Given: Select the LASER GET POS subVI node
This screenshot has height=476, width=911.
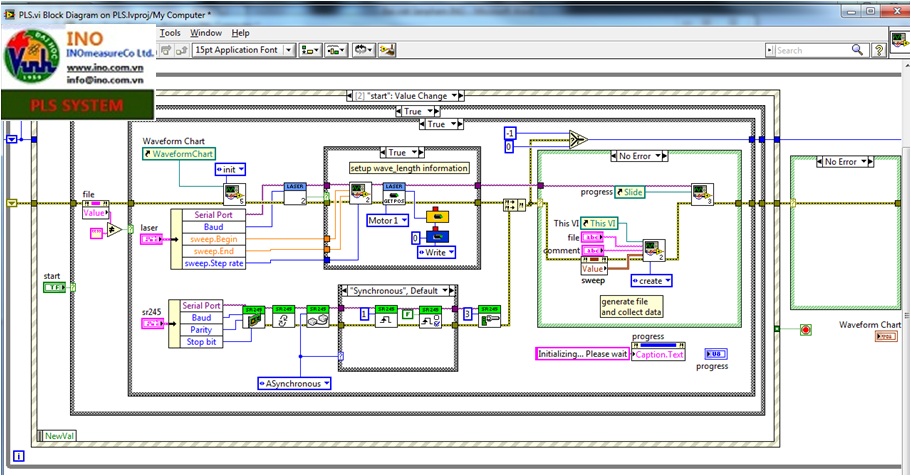Looking at the screenshot, I should click(395, 192).
